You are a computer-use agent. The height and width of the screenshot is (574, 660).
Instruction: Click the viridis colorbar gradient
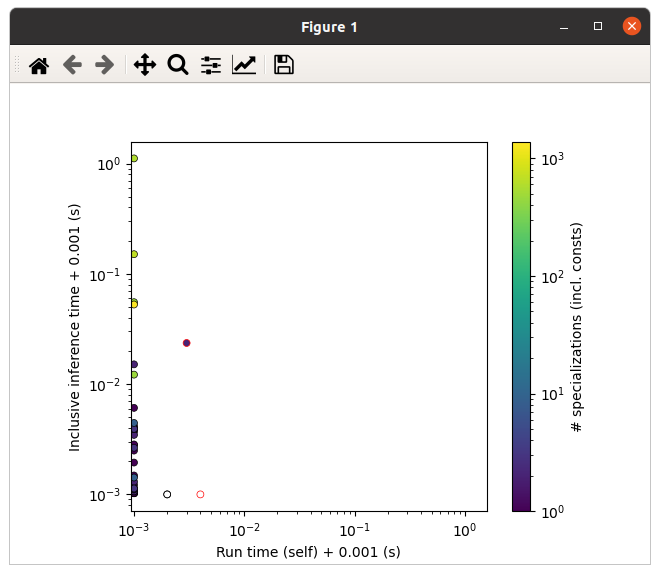tap(521, 327)
